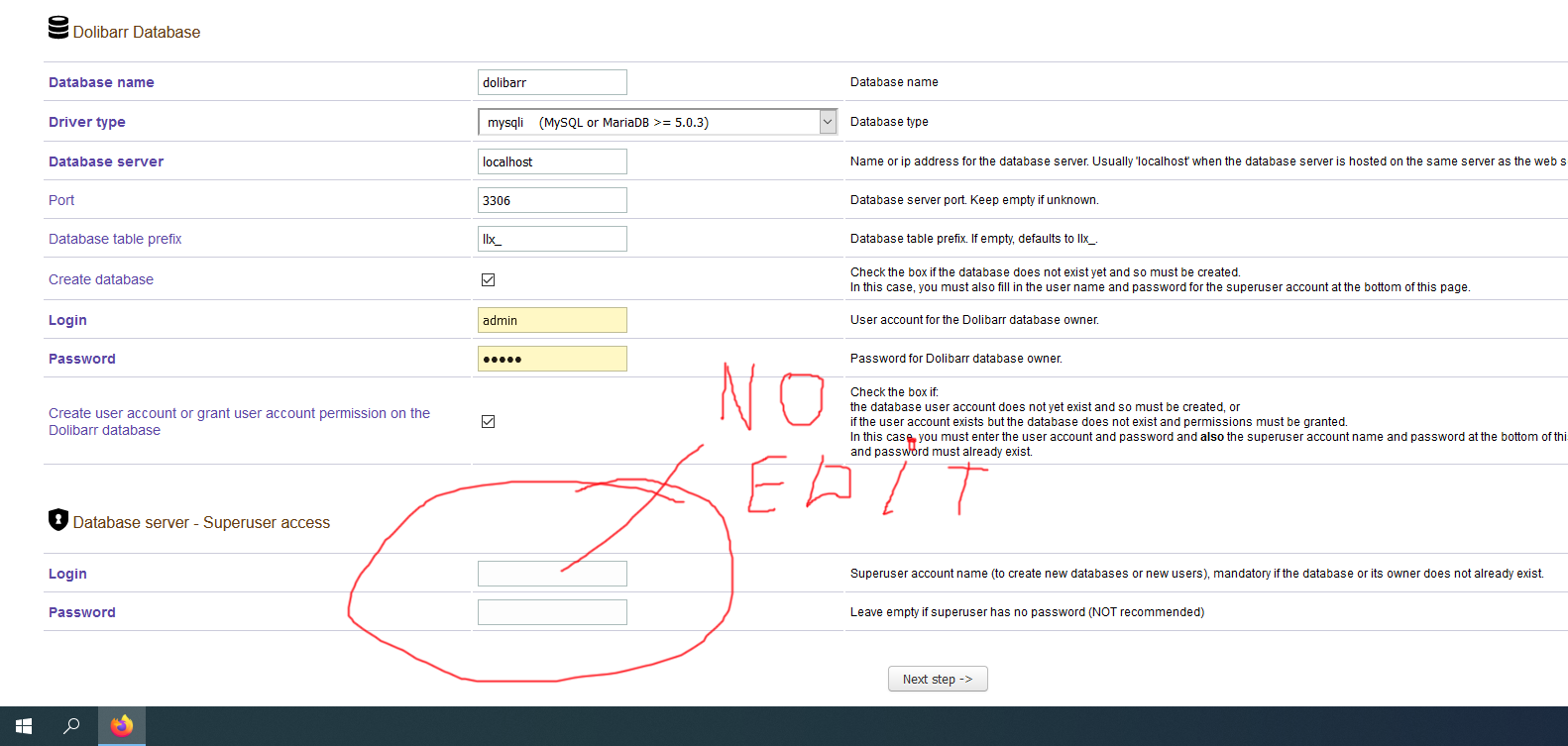Click the 'Database server' label
The width and height of the screenshot is (1568, 746).
coord(106,161)
